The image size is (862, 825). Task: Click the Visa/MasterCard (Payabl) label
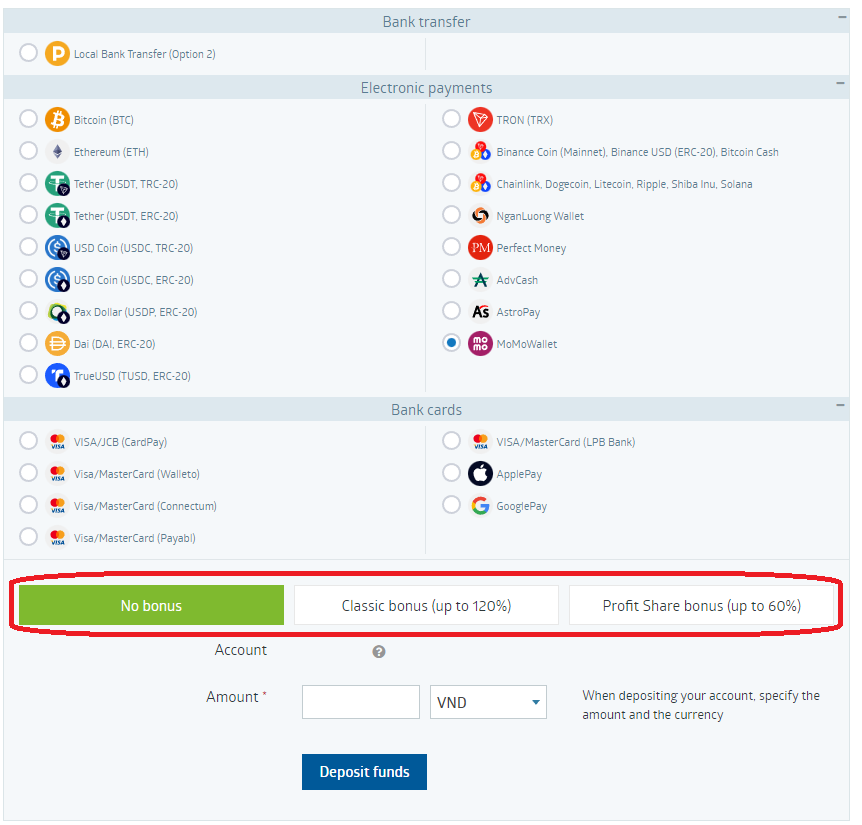135,538
